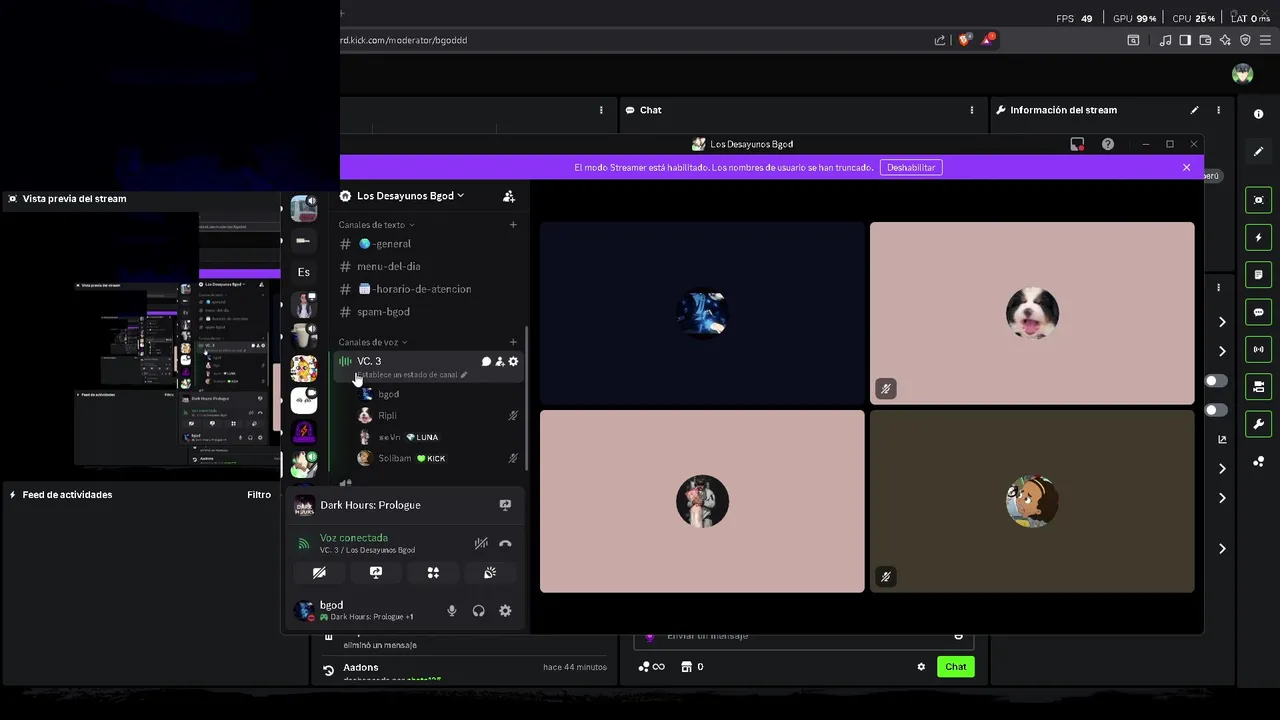Open VC. 3 channel settings gear

point(514,361)
